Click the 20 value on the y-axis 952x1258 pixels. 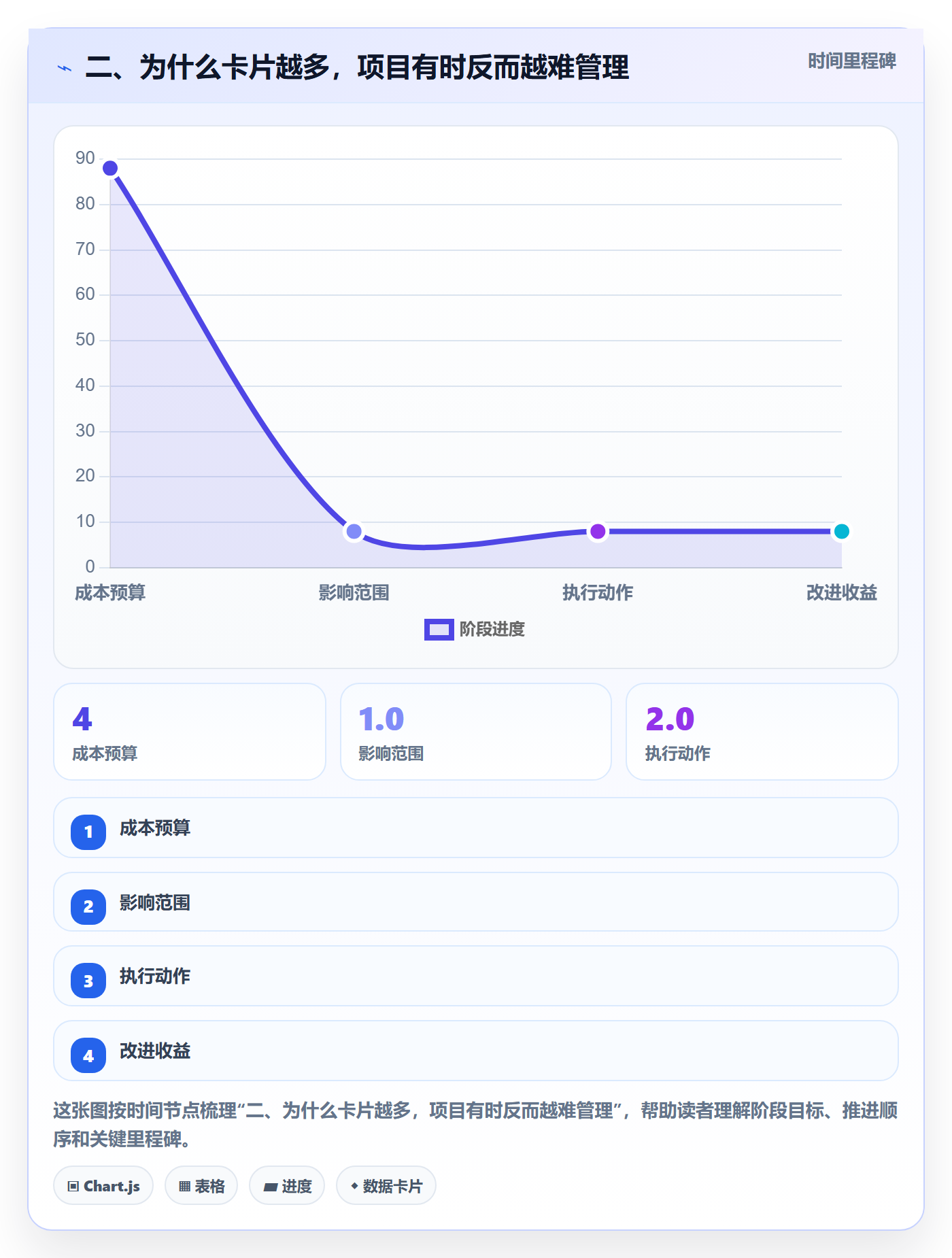click(85, 476)
